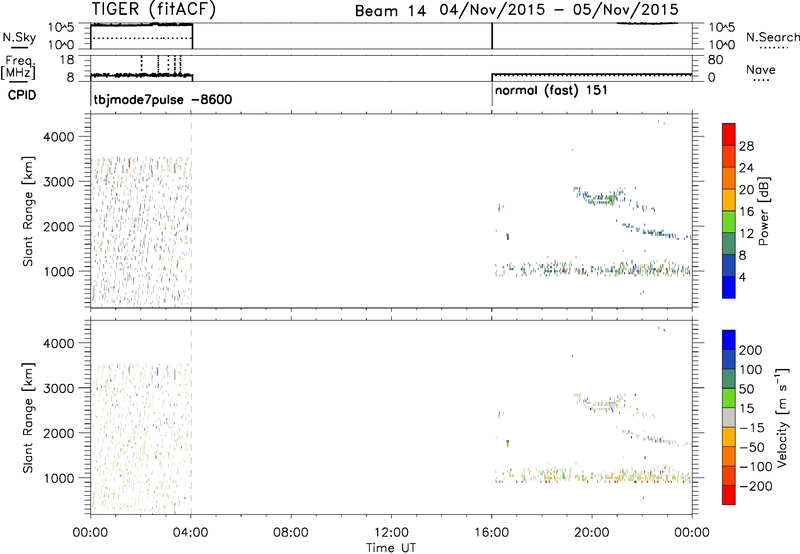Pick Velocity colorbar segment between 50 and 100
Image resolution: width=800 pixels, height=554 pixels.
point(729,379)
